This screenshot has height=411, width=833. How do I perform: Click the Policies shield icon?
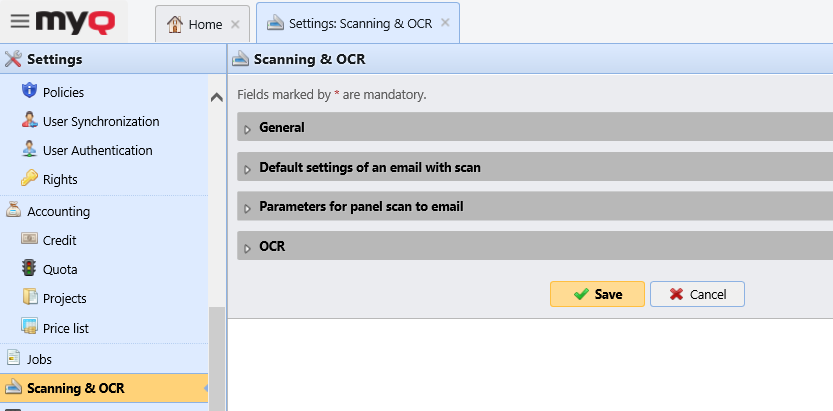click(x=29, y=92)
